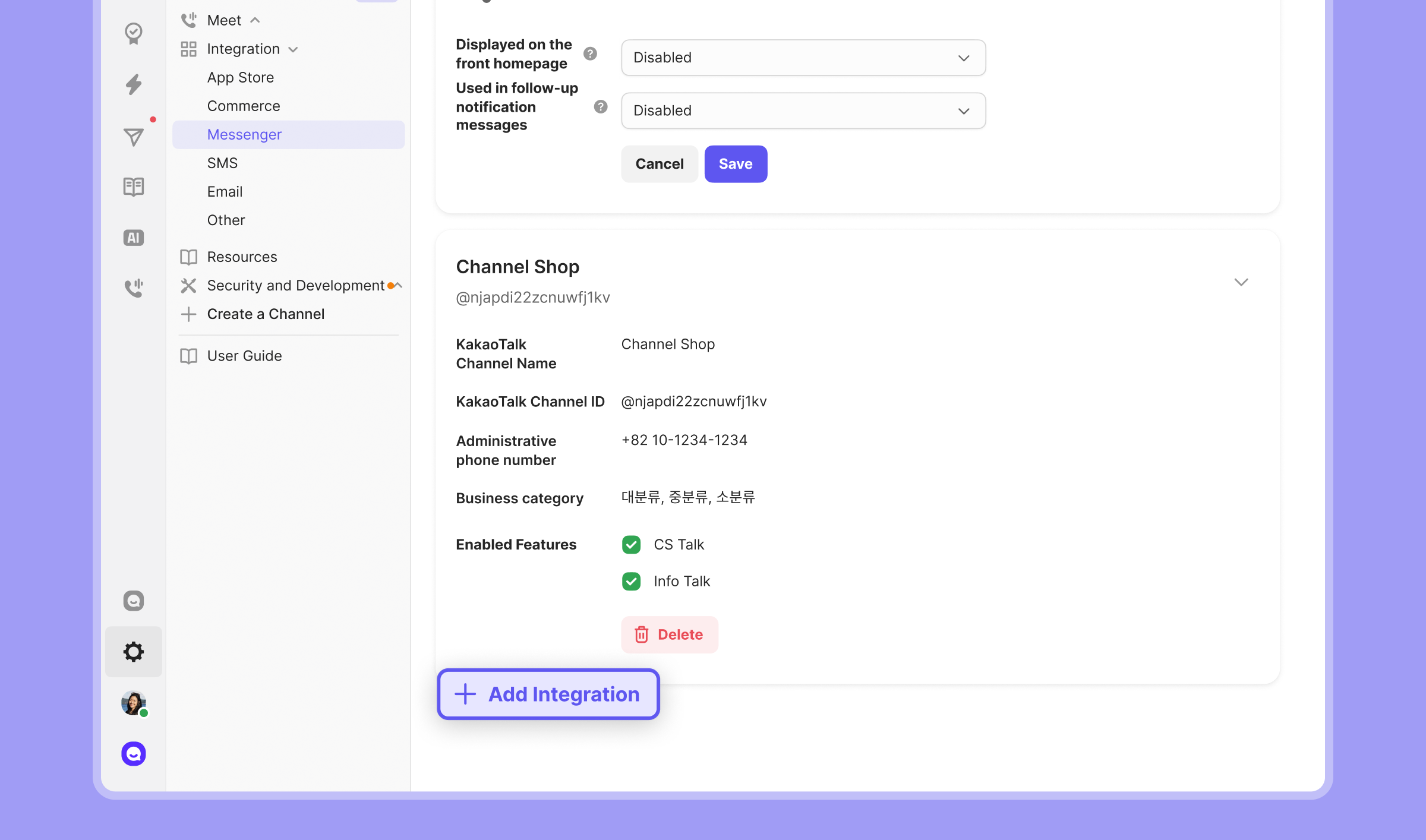Open App Store menu item
Screen dimensions: 1426x840
240,77
